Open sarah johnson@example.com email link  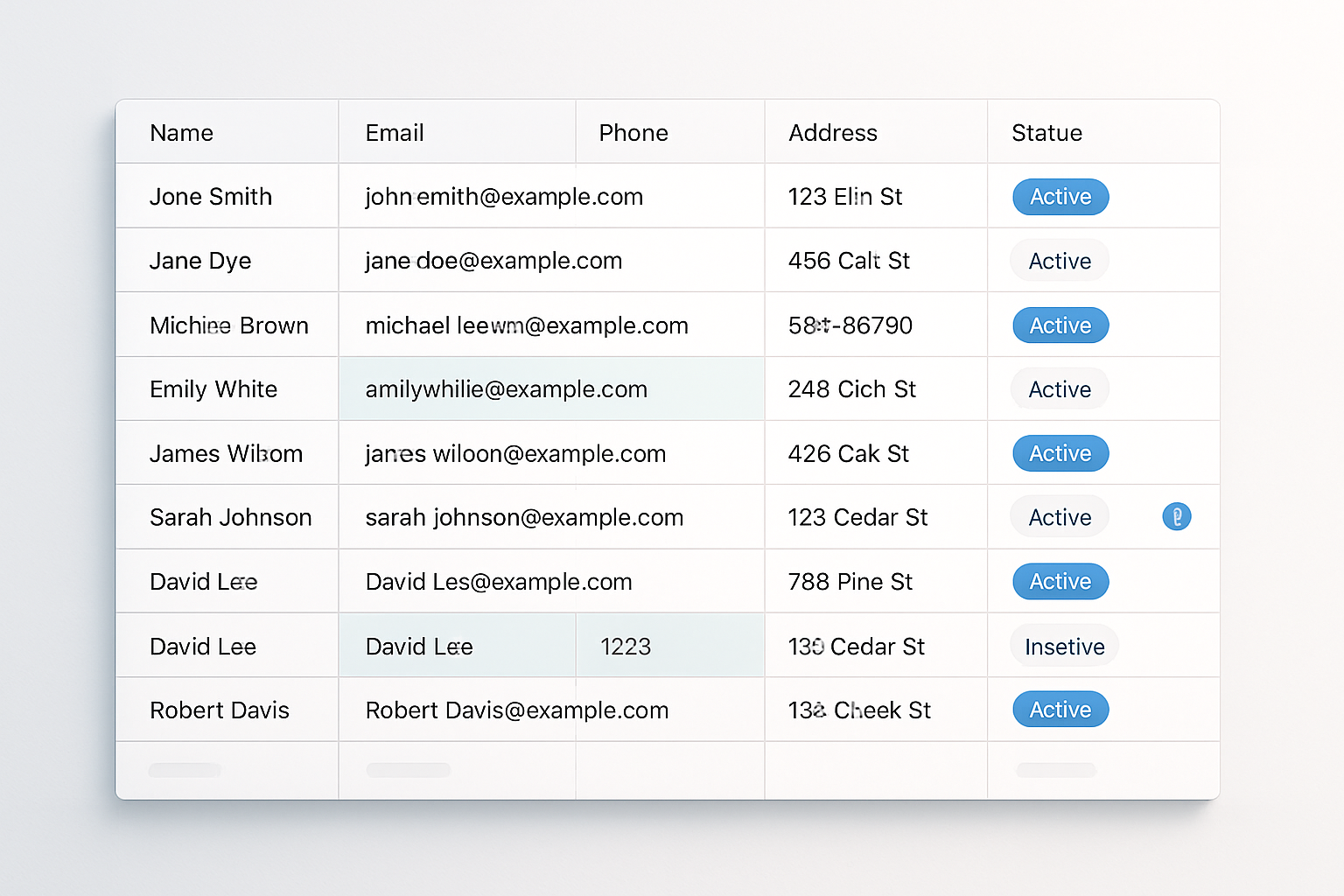[524, 516]
